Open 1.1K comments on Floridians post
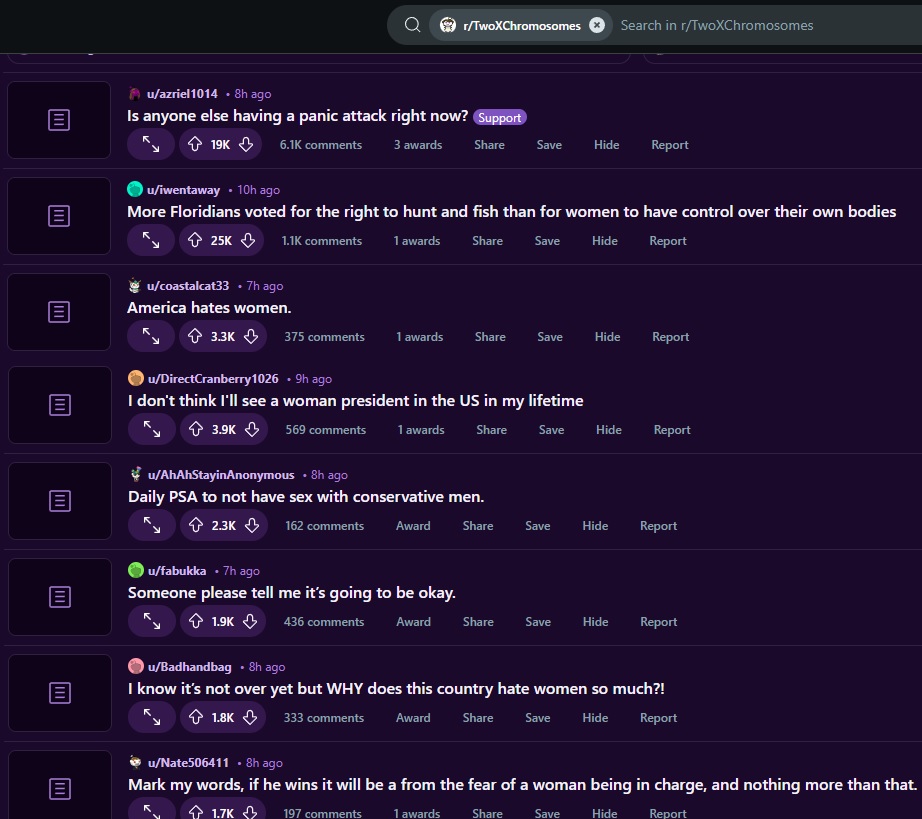This screenshot has height=819, width=922. pyautogui.click(x=321, y=240)
